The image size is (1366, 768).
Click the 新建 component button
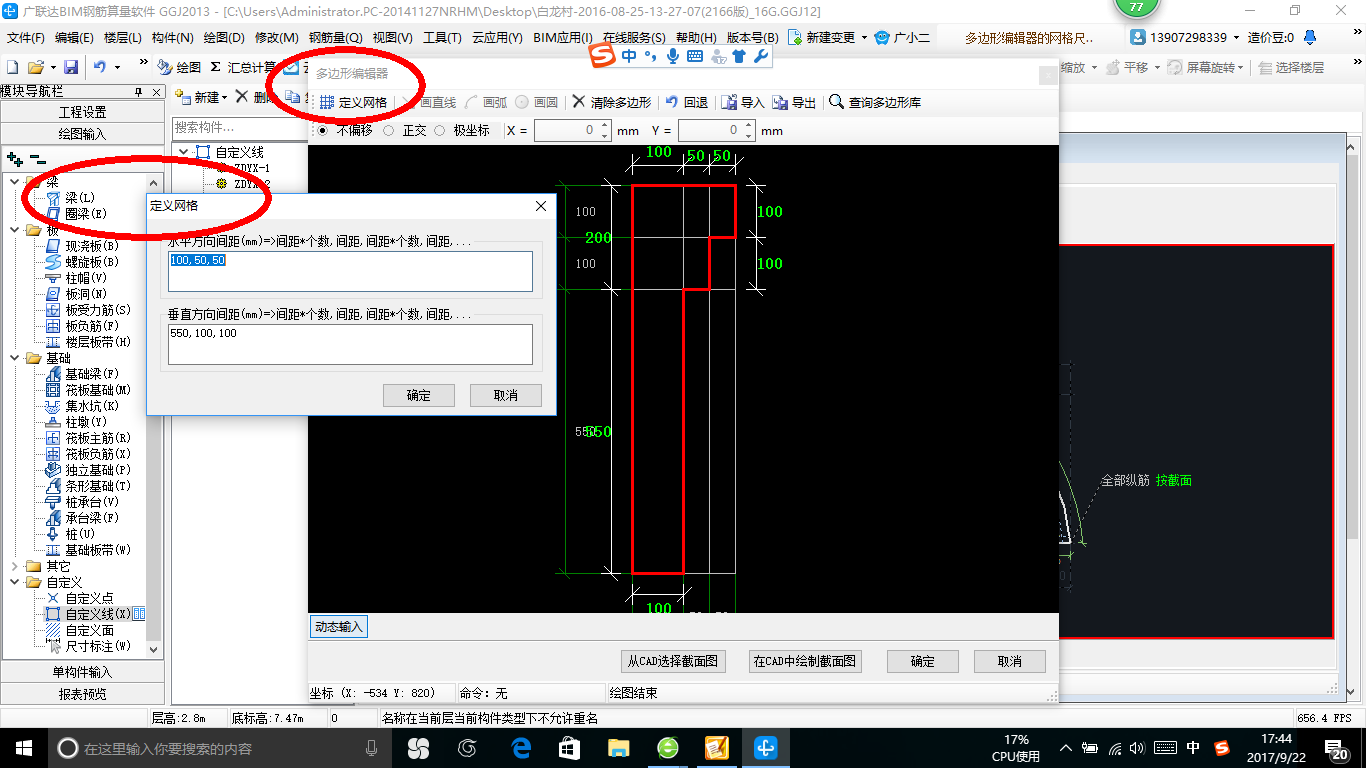click(x=201, y=97)
